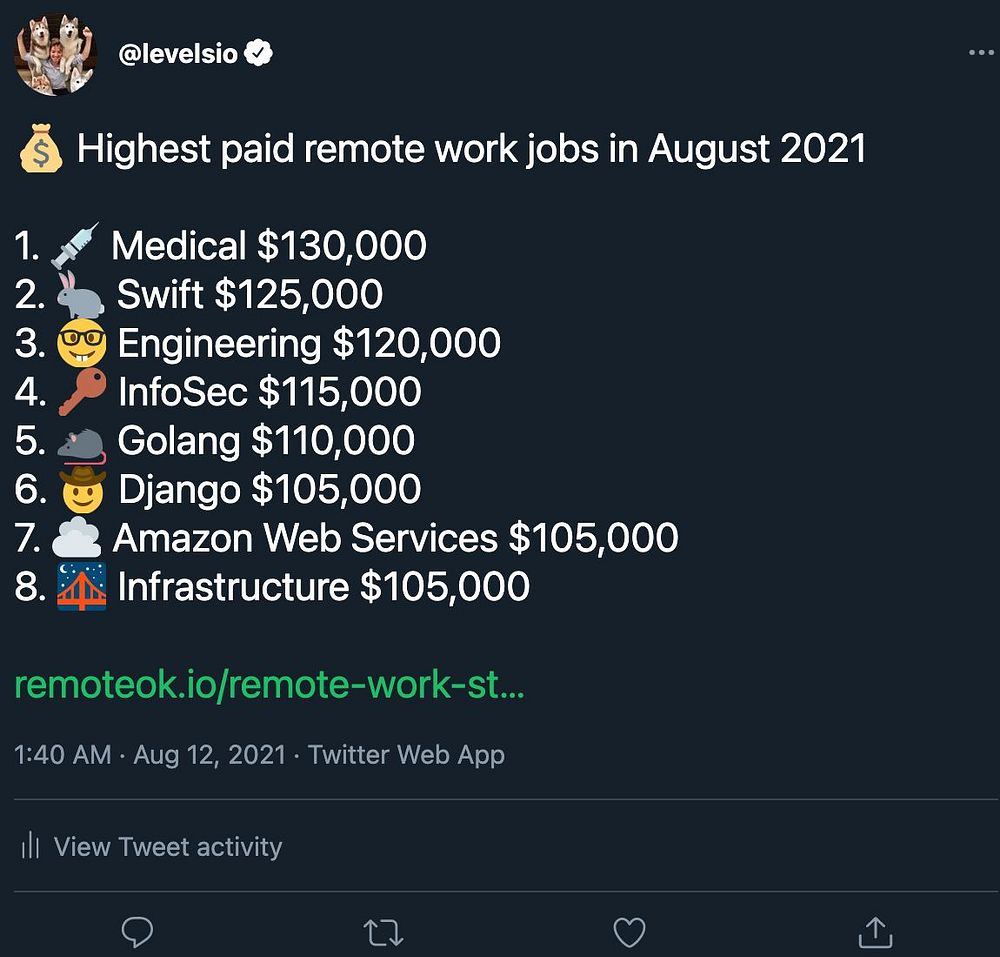Screen dimensions: 1000x957
Task: Retweet this tweet
Action: [x=383, y=932]
